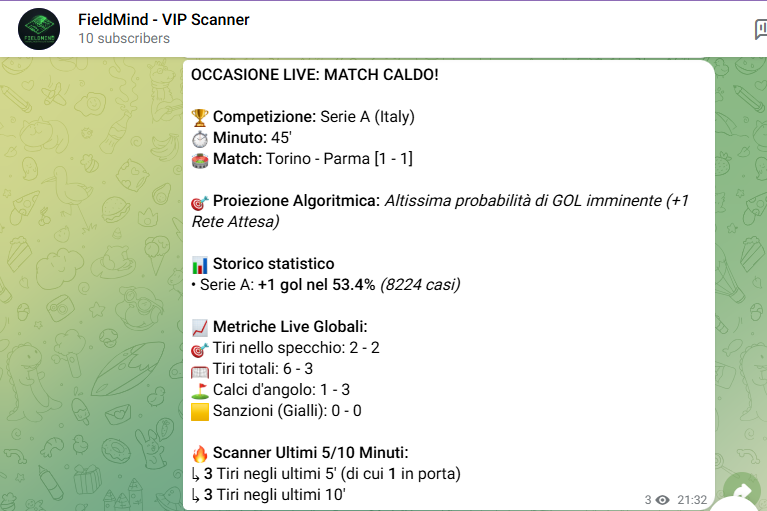Open channel info via FieldMind - VIP Scanner title
The width and height of the screenshot is (767, 511).
click(164, 19)
